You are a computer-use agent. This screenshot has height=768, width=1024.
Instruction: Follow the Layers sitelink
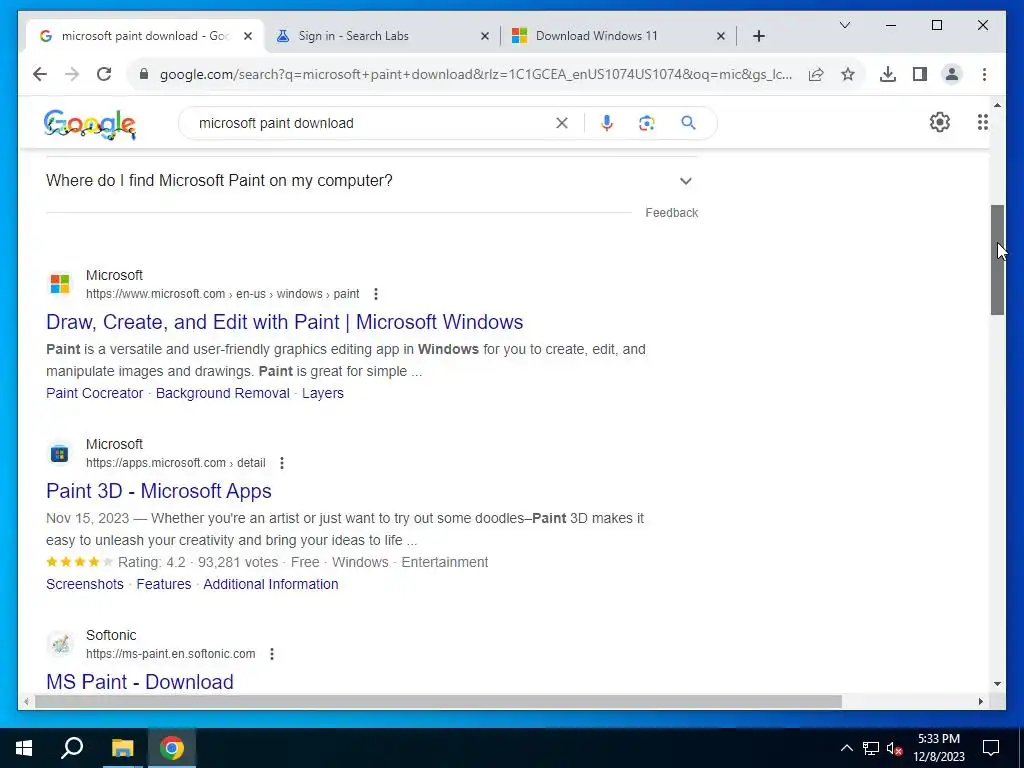click(323, 393)
